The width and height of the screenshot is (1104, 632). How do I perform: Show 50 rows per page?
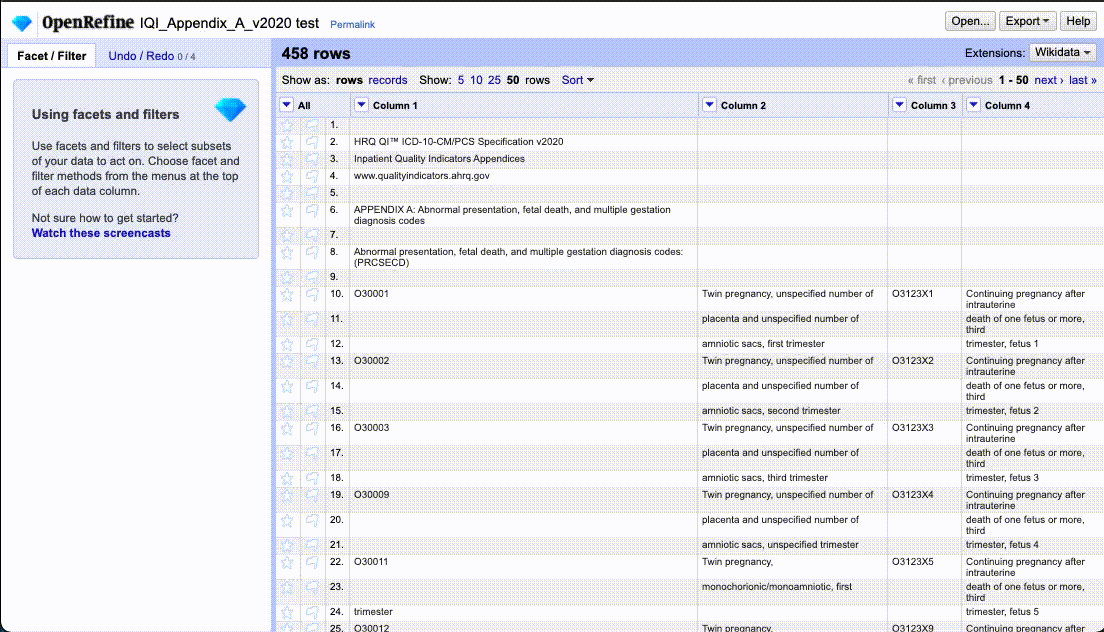coord(513,80)
